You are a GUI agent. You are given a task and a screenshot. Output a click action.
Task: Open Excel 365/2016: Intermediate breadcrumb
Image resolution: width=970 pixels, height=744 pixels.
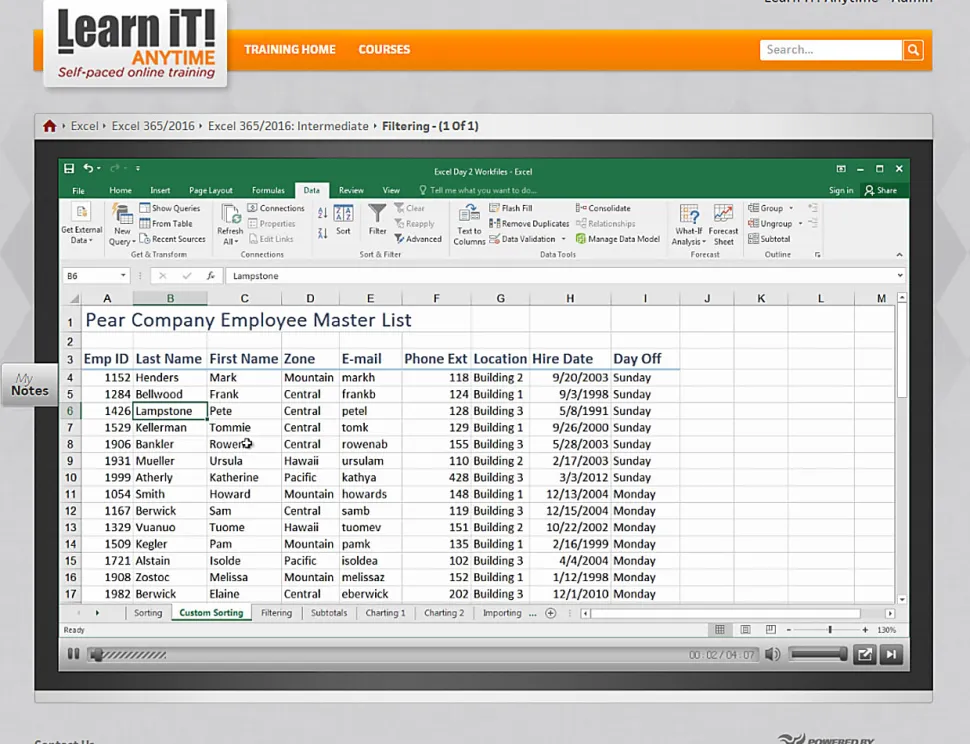(x=288, y=126)
